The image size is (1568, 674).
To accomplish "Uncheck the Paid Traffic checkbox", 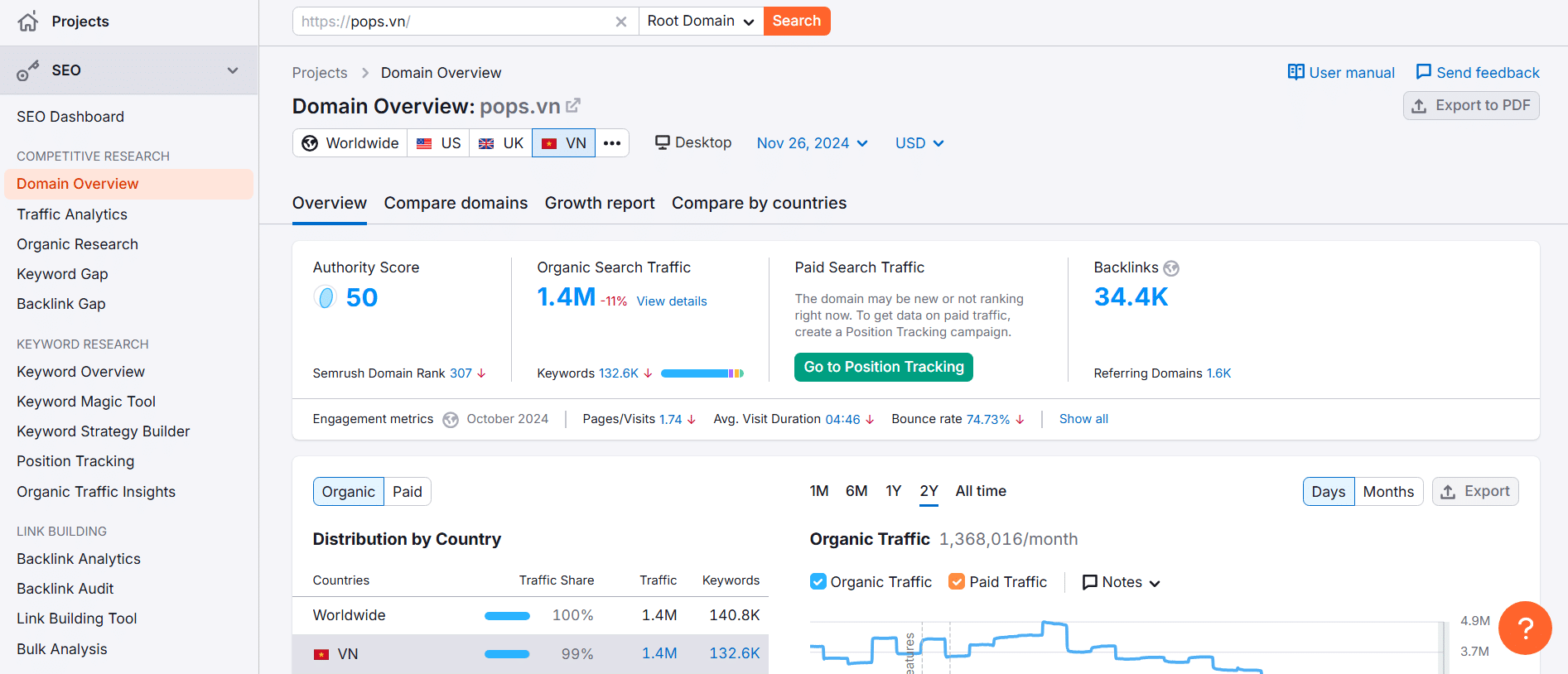I will [957, 582].
